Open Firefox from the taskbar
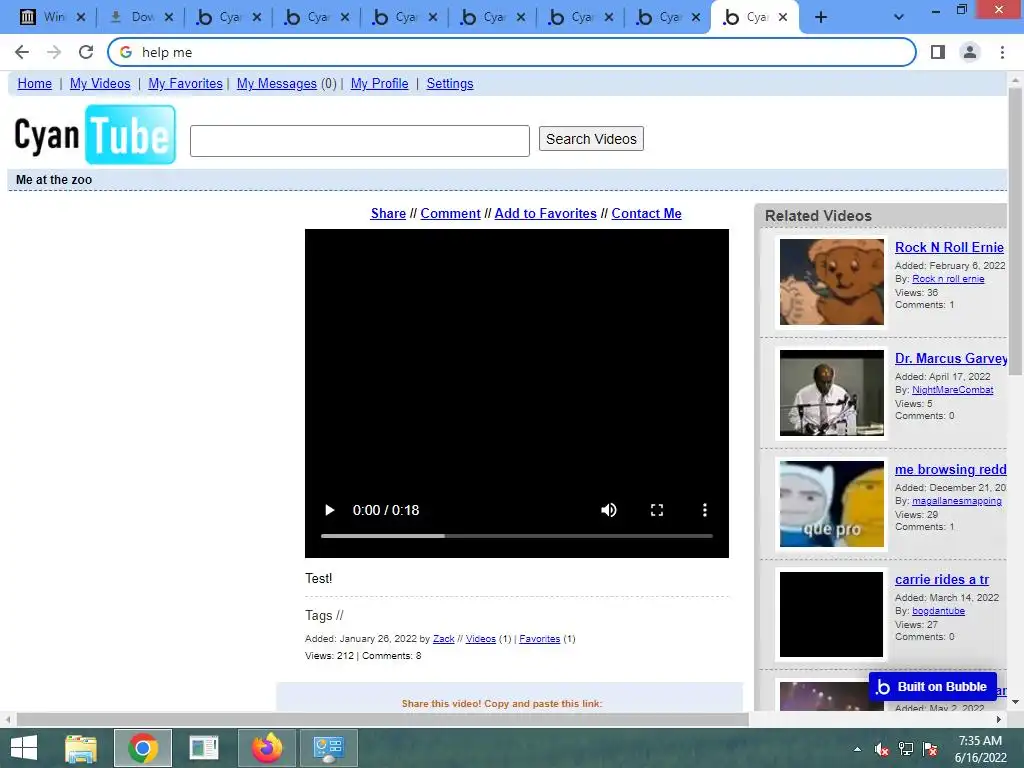1024x768 pixels. point(267,748)
